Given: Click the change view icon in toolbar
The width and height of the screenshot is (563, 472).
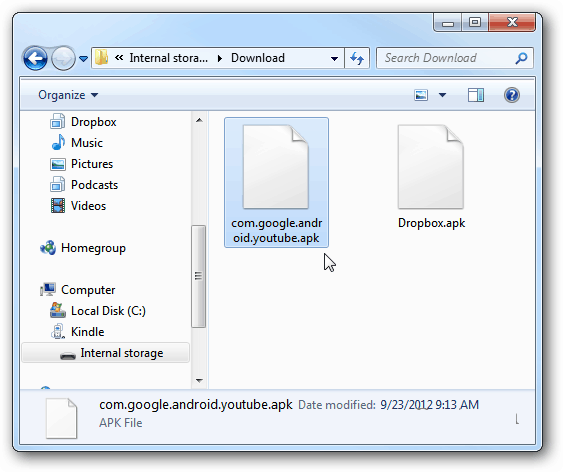Looking at the screenshot, I should 421,95.
